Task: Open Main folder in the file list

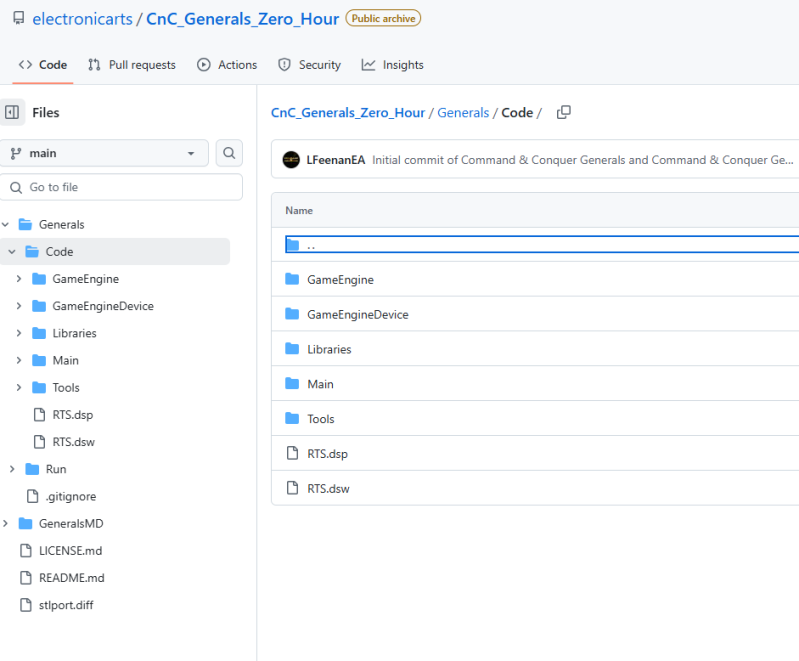Action: 321,384
